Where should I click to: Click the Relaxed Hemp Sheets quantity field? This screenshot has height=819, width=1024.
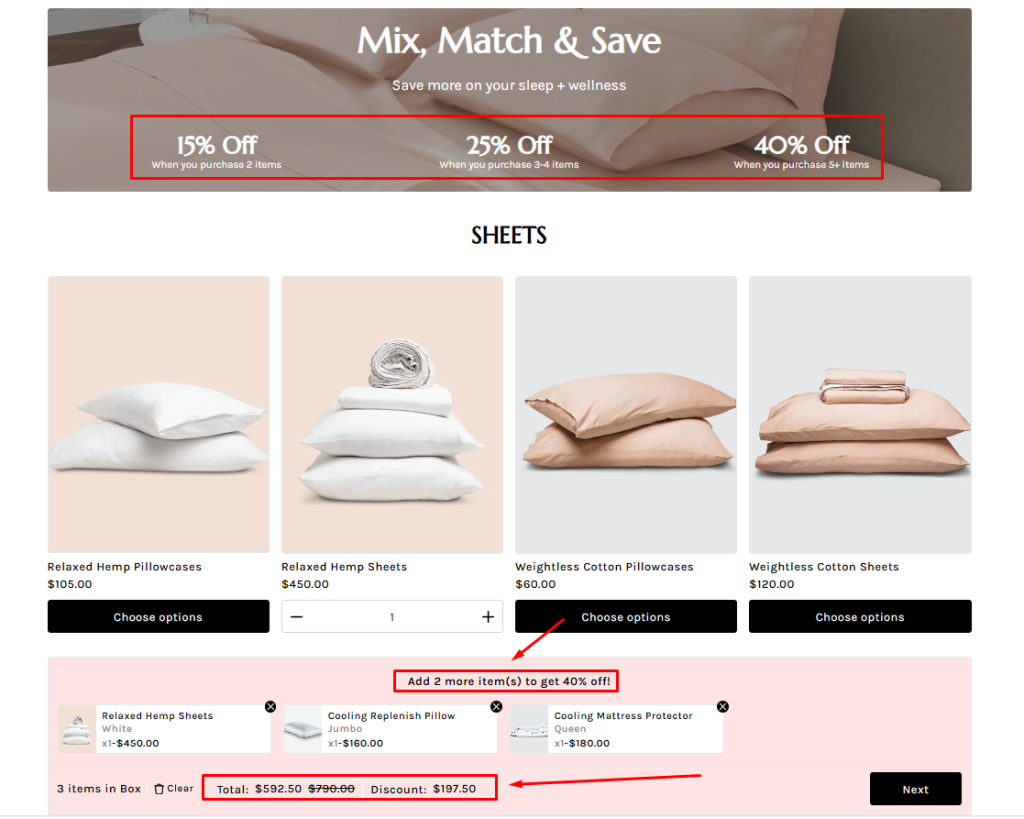(x=392, y=617)
